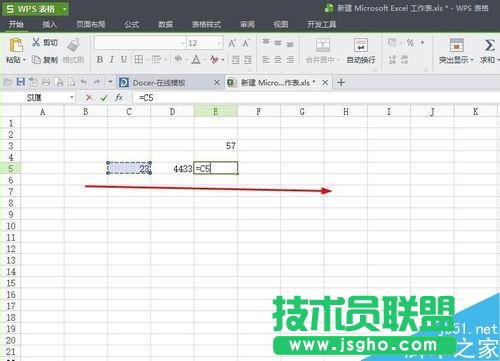Viewport: 500px width, 361px height.
Task: Open the Page Layout ribbon tab
Action: point(90,24)
